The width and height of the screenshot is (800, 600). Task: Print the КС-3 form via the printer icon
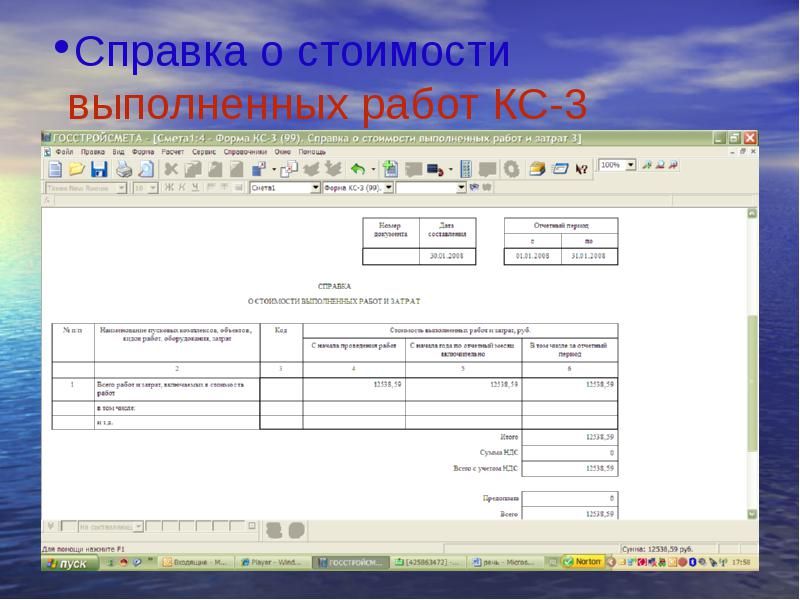(122, 167)
